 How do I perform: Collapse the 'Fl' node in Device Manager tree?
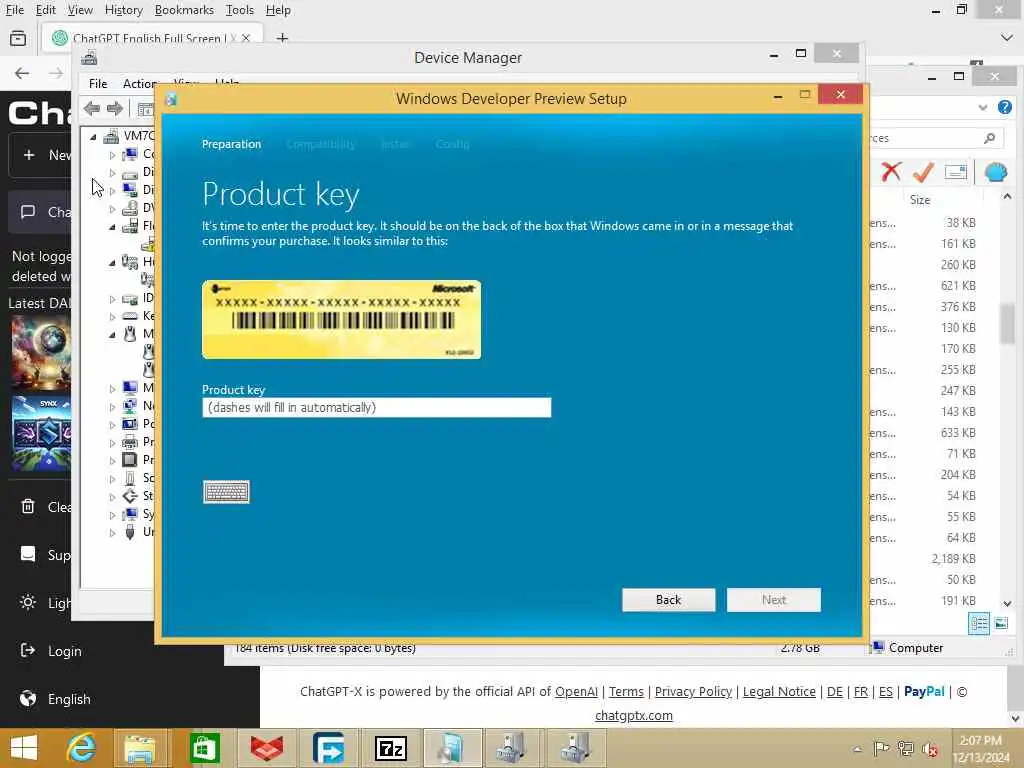[x=112, y=227]
